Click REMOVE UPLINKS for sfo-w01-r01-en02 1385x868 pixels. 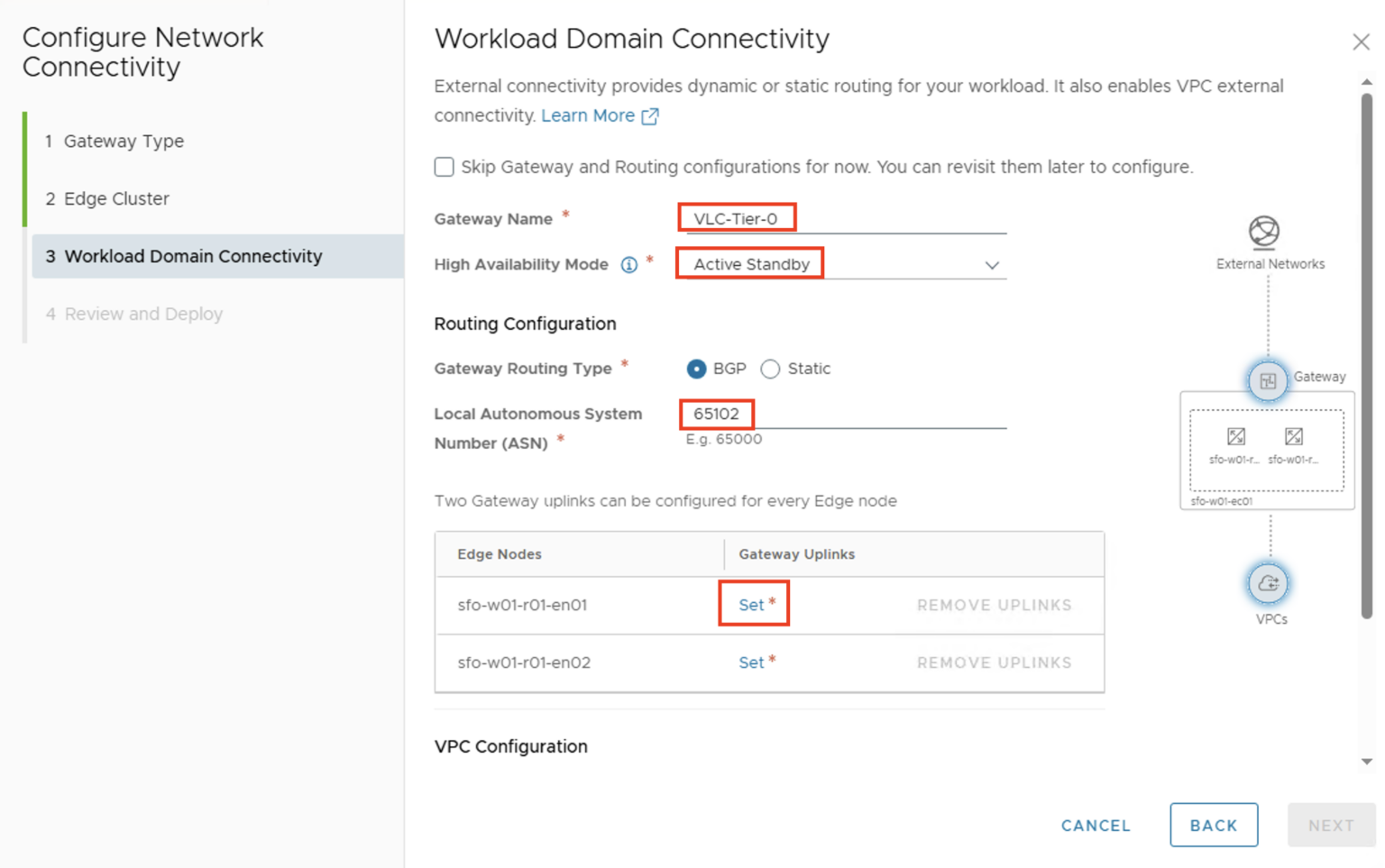pyautogui.click(x=994, y=662)
